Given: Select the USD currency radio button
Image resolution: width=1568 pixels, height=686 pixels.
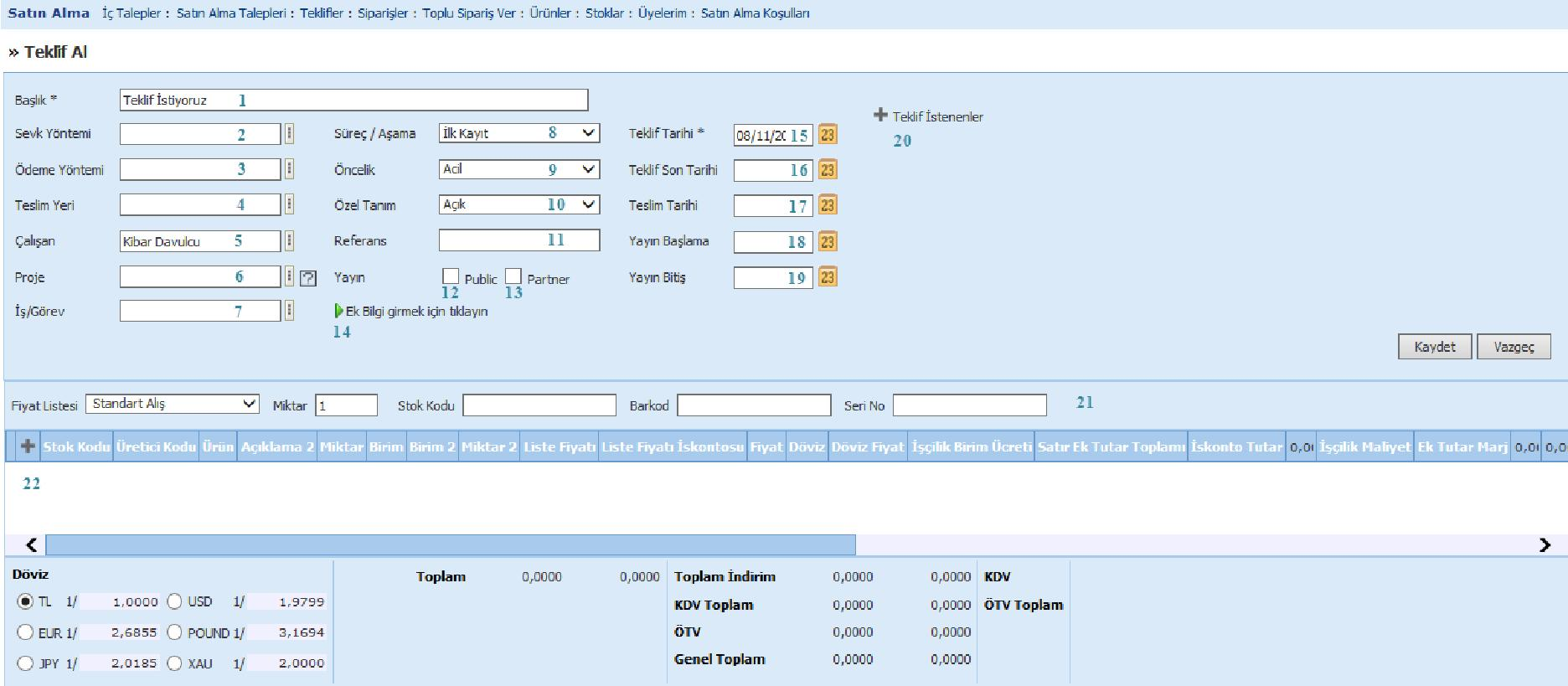Looking at the screenshot, I should pos(174,601).
